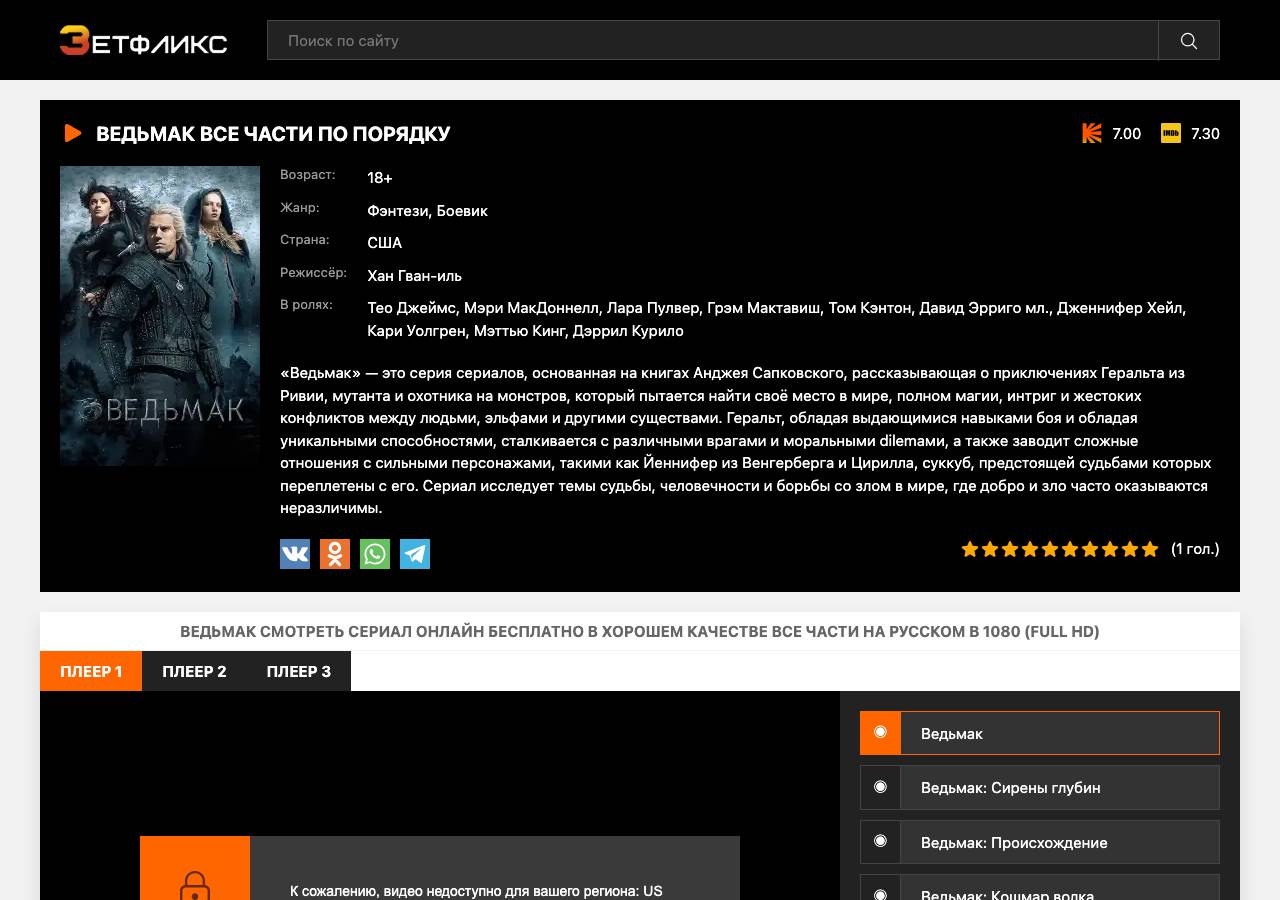The height and width of the screenshot is (900, 1280).
Task: Select the Ведьмак radio option
Action: pyautogui.click(x=1040, y=733)
